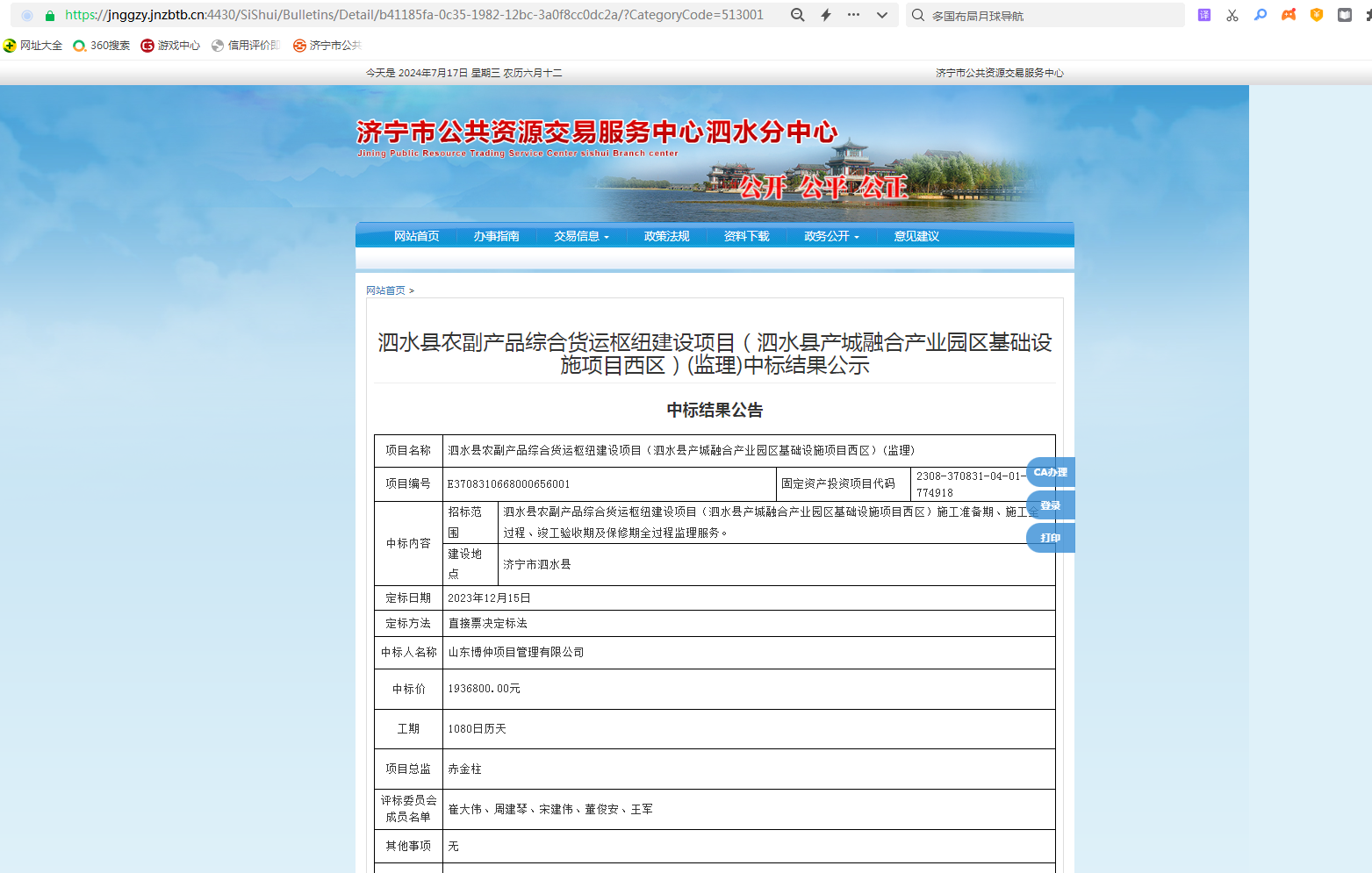1372x873 pixels.
Task: Click the 网站首页 breadcrumb link
Action: click(385, 290)
